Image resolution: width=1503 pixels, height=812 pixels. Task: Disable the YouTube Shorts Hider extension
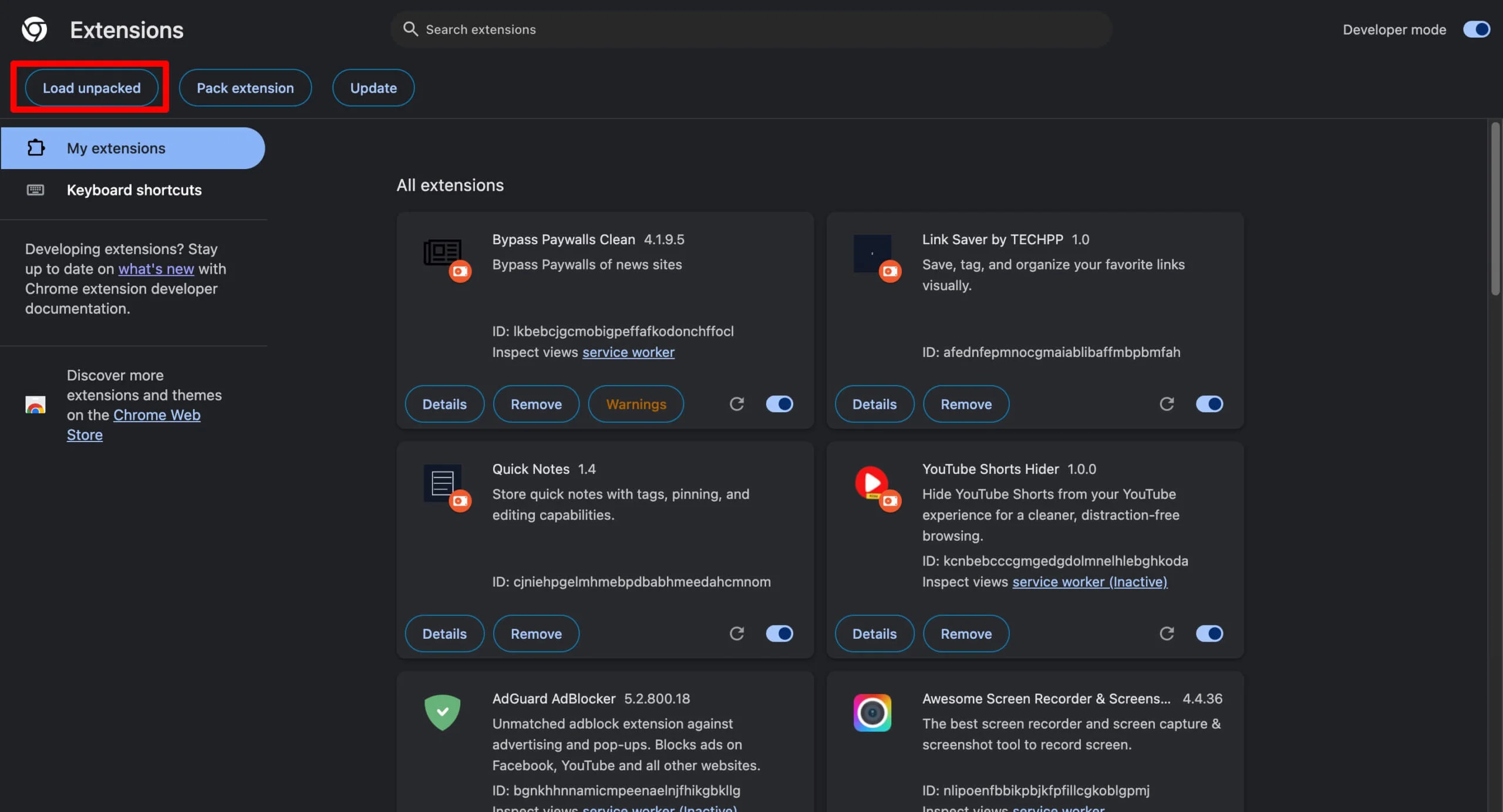point(1209,633)
